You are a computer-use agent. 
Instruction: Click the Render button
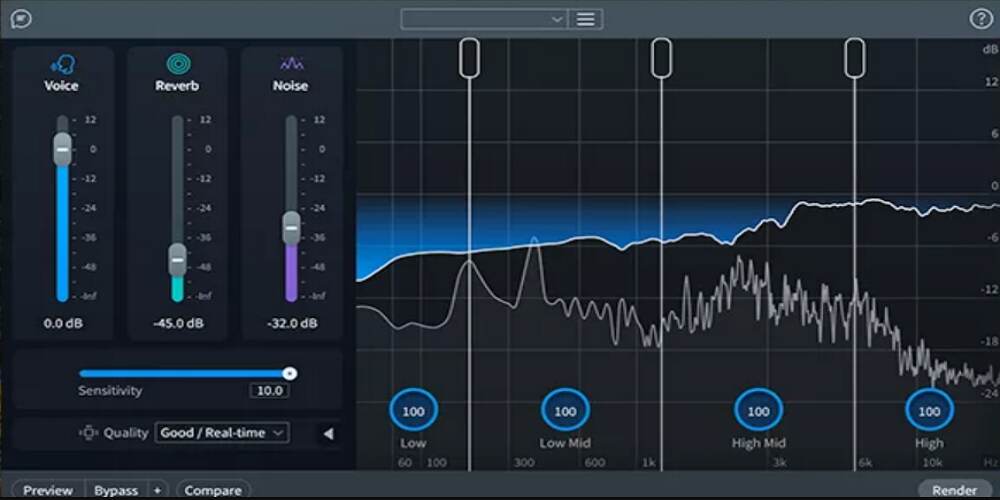tap(954, 490)
